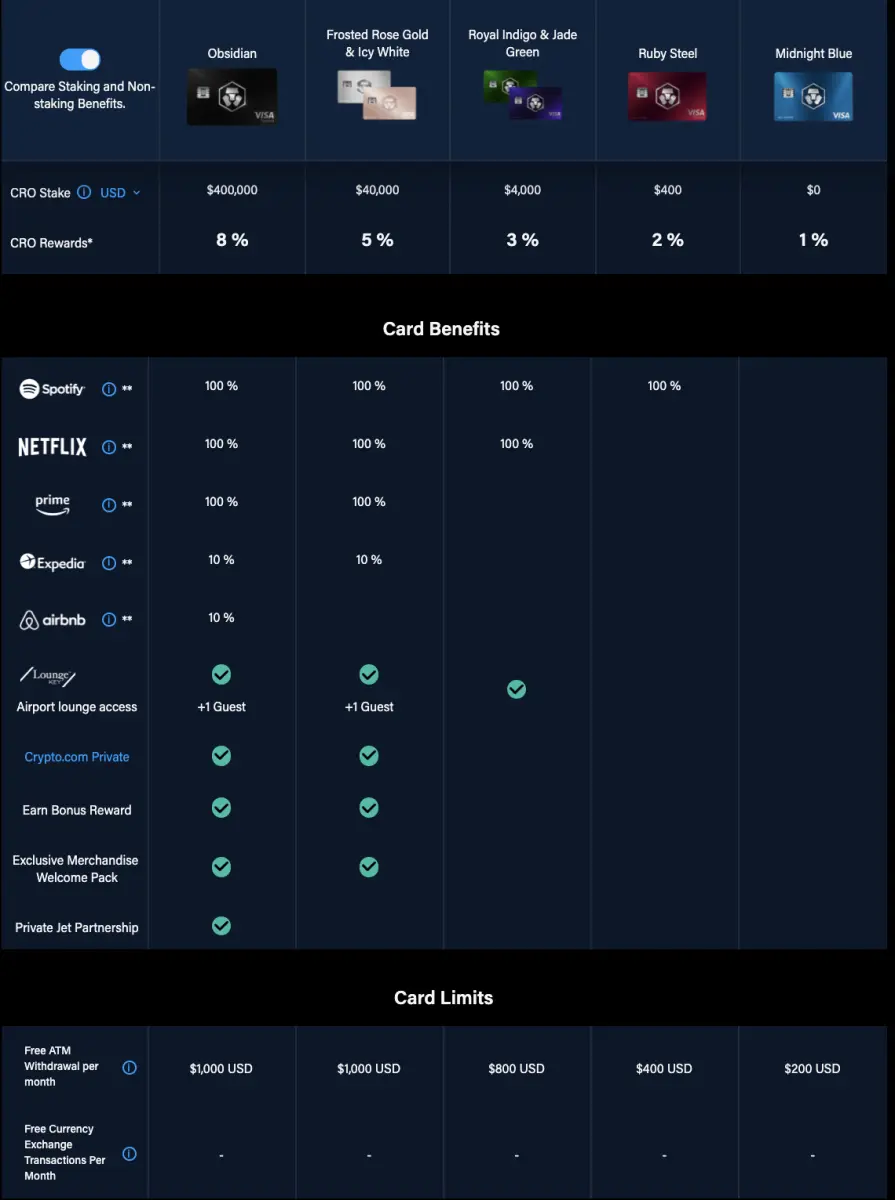Click Royal Indigo airport lounge checkmark

tap(516, 689)
